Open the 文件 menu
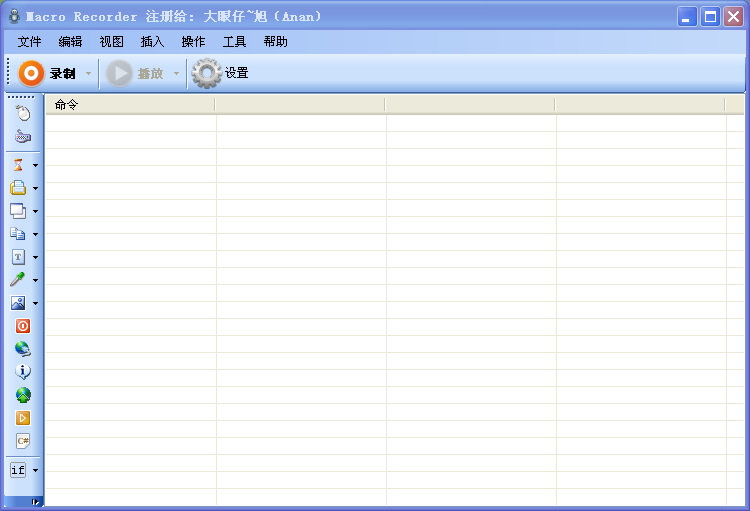 coord(29,42)
